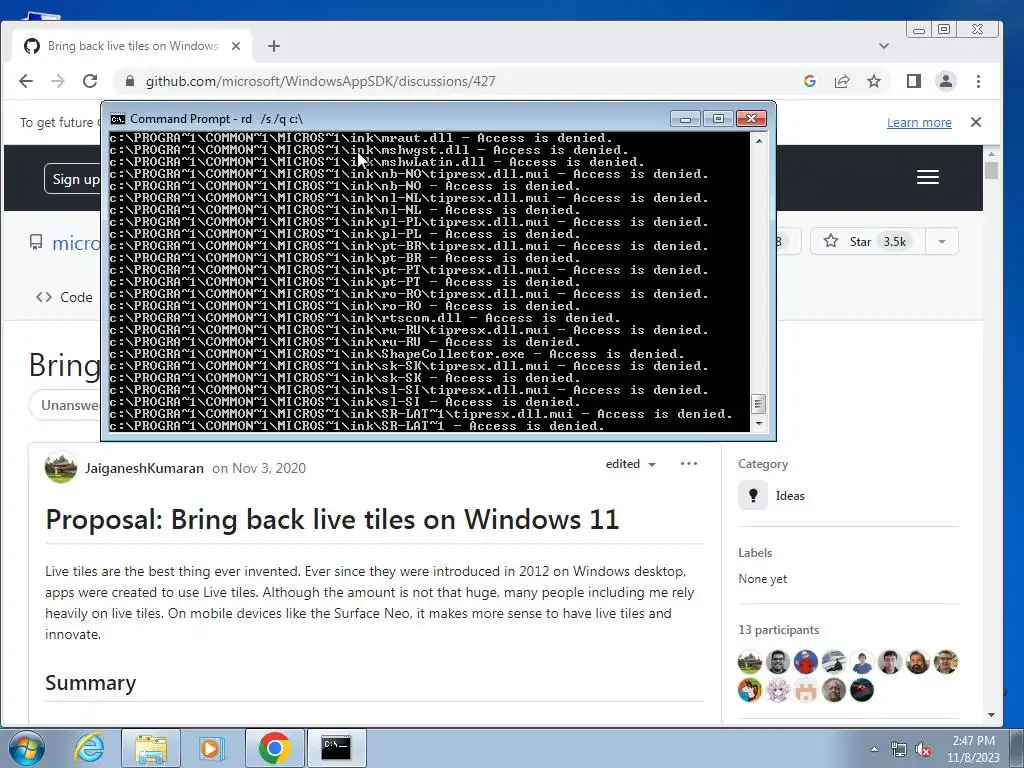
Task: Expand the Star list dropdown
Action: 942,242
